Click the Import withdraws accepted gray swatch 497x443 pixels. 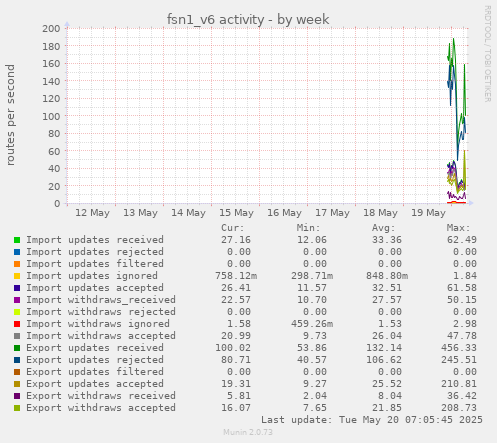tap(17, 336)
